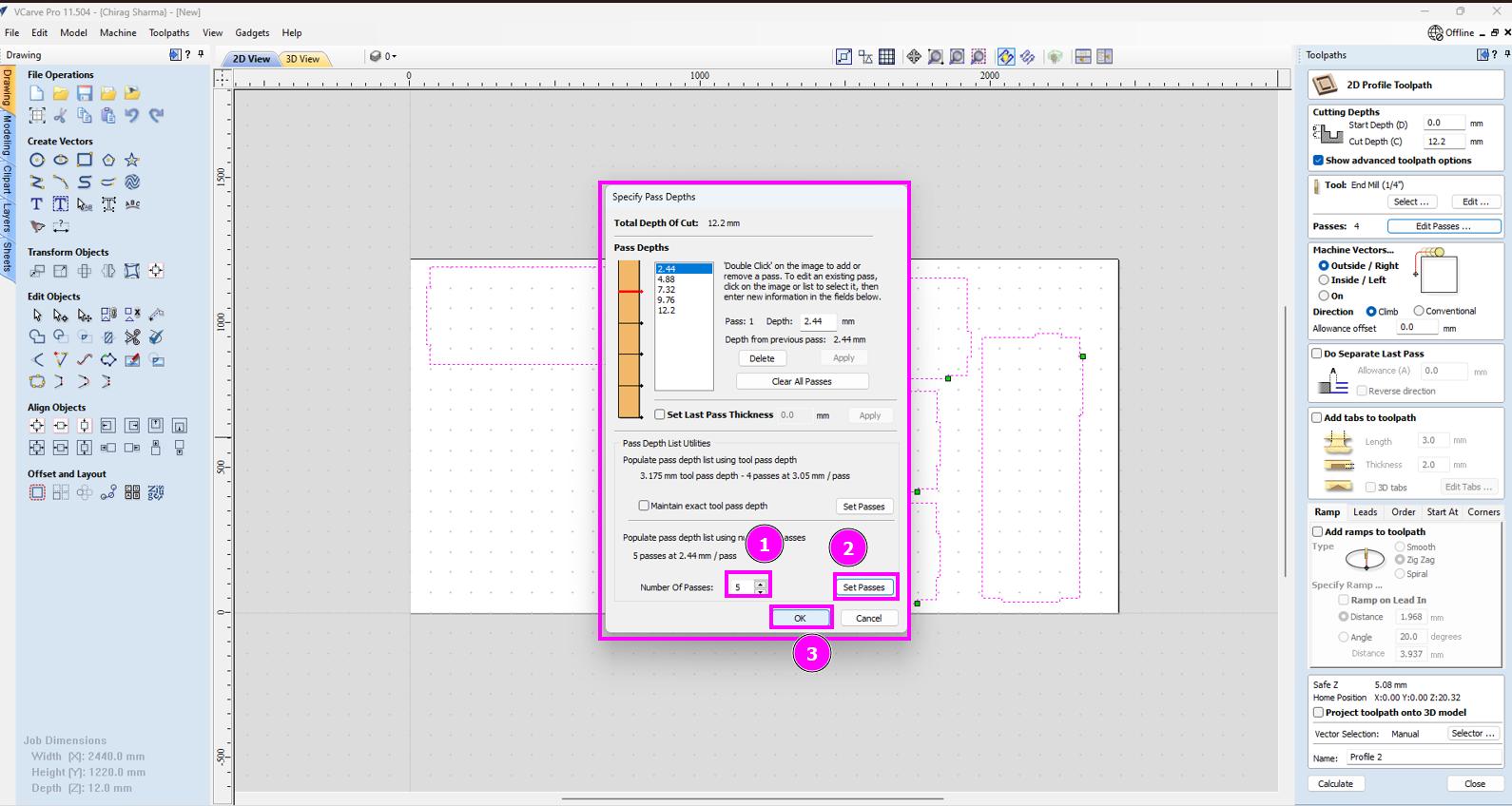Select the Draw Circle tool

coord(37,160)
